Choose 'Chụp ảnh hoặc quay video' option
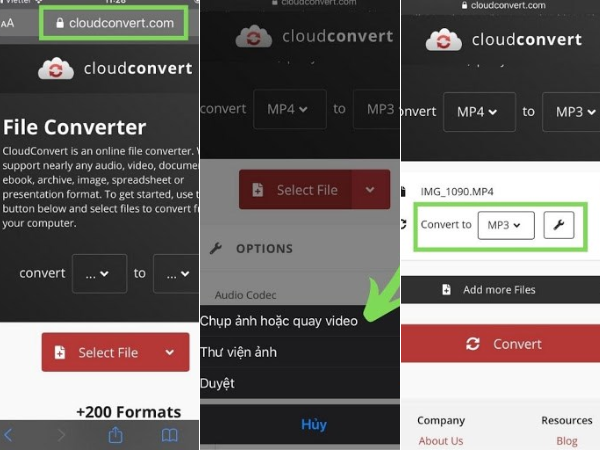 (x=279, y=321)
